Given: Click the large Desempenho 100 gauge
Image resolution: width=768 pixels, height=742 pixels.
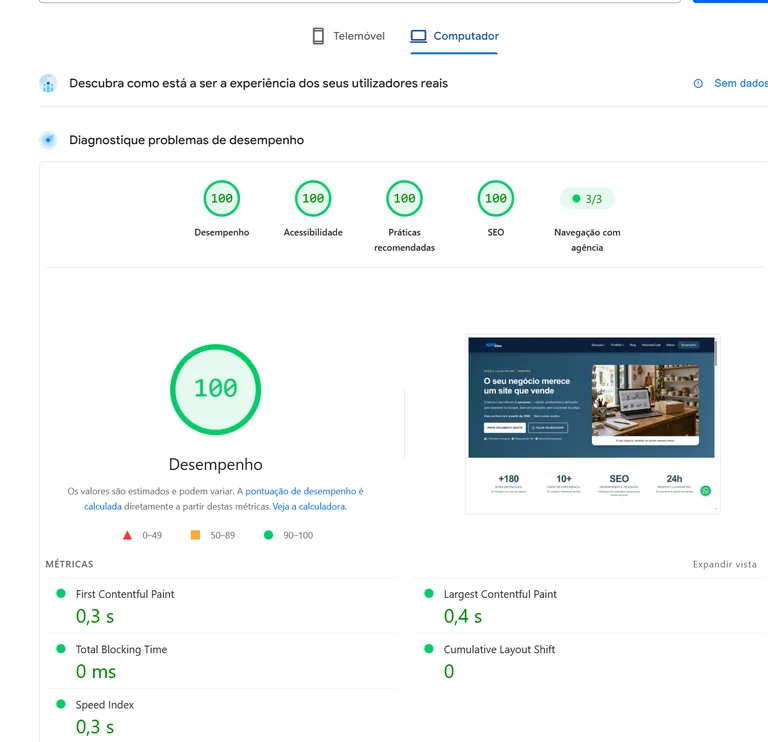Looking at the screenshot, I should tap(216, 389).
